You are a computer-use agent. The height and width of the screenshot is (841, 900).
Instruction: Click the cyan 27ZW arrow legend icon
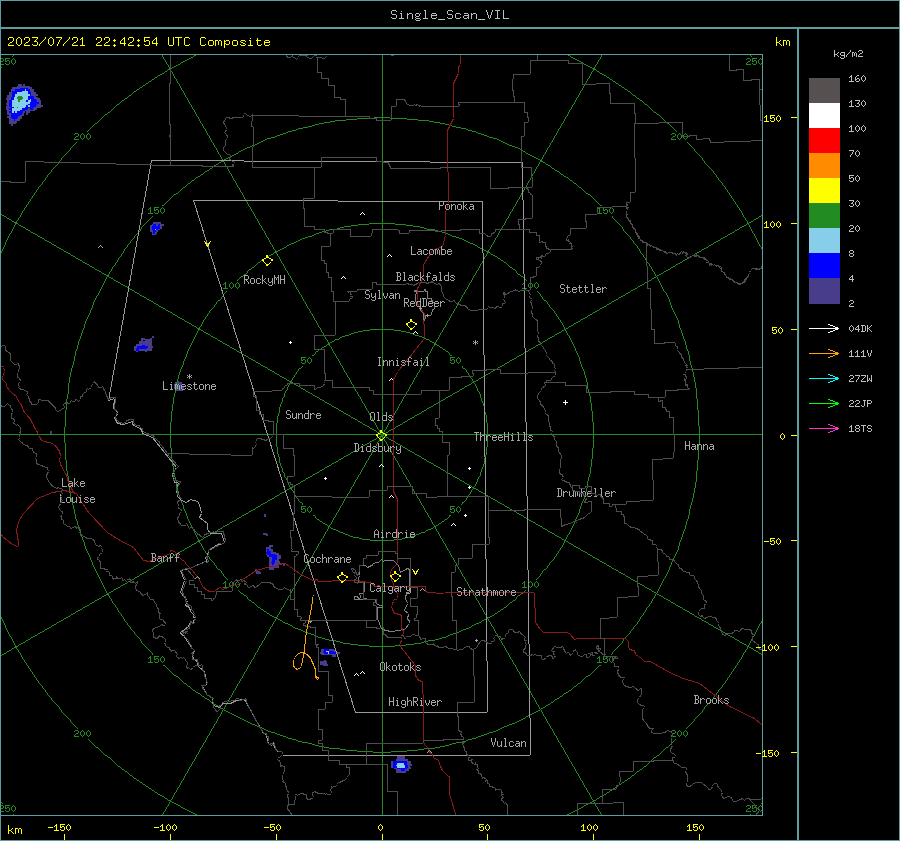pos(824,378)
